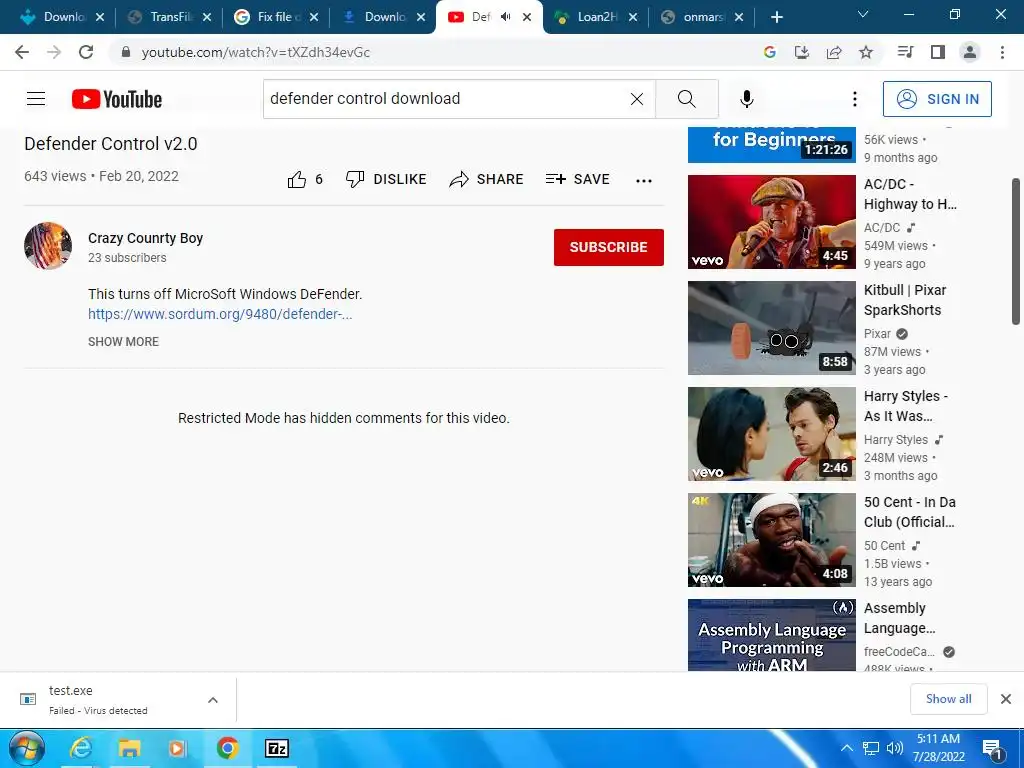Close the YouTube Def tab
The image size is (1024, 768).
click(527, 17)
